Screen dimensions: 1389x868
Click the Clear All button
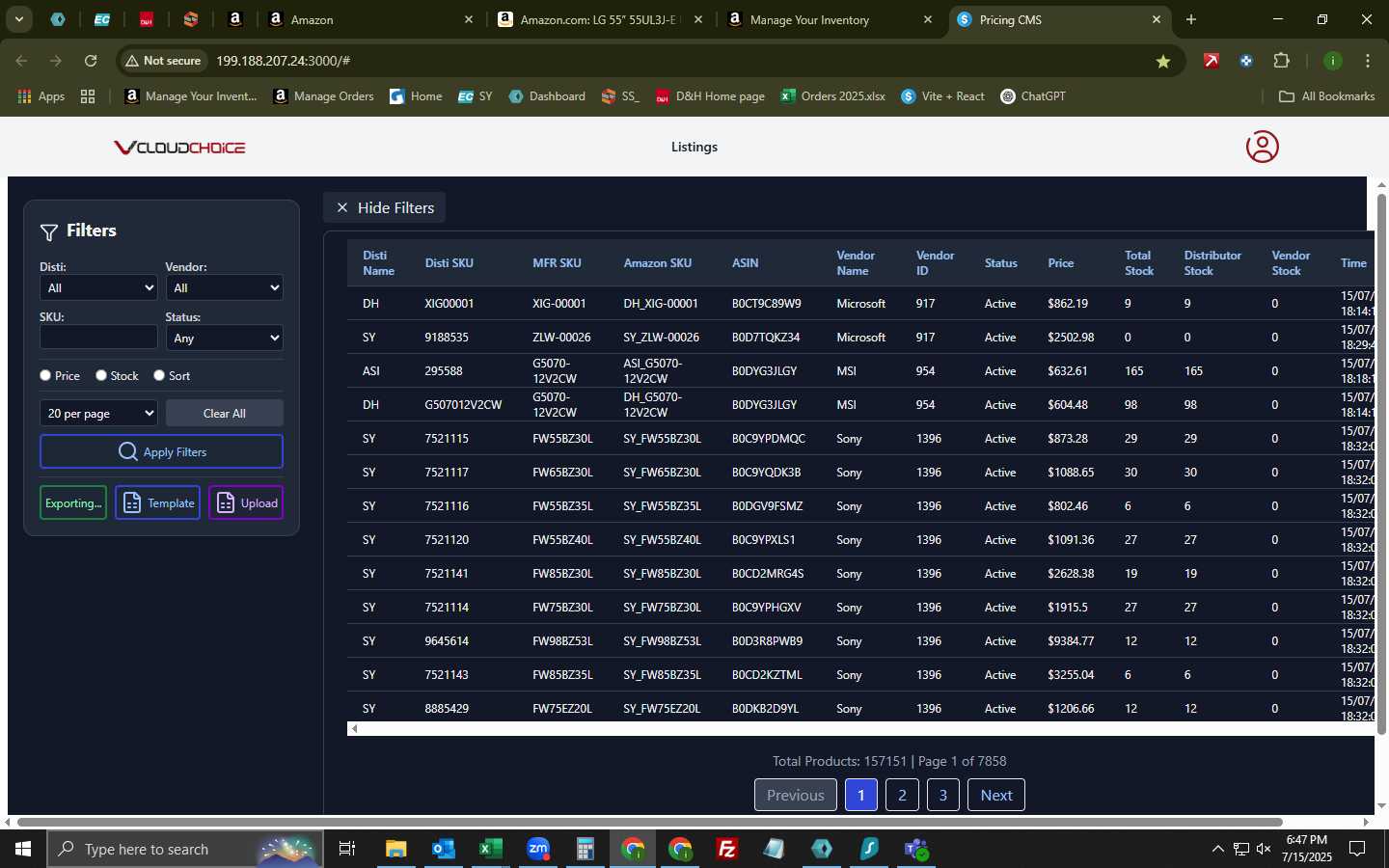pos(225,413)
